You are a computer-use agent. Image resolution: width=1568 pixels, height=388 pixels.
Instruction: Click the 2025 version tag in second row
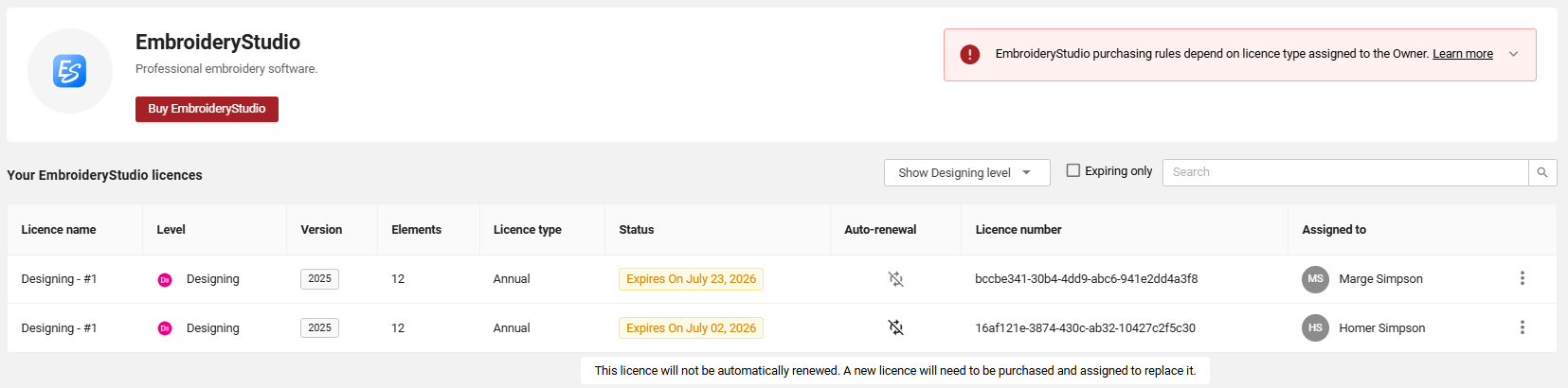(319, 327)
